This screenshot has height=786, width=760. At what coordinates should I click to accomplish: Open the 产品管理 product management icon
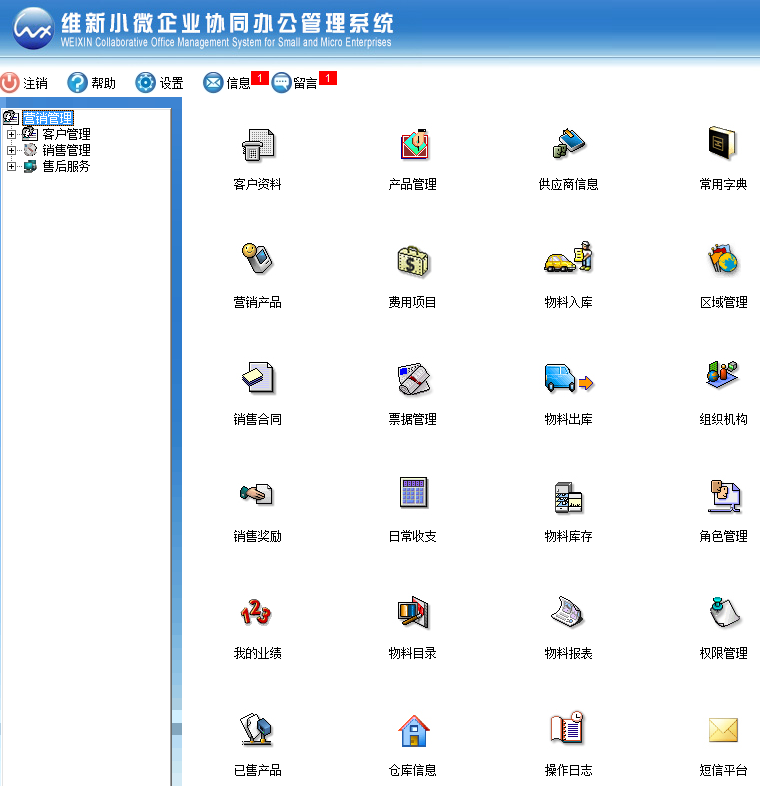click(413, 146)
